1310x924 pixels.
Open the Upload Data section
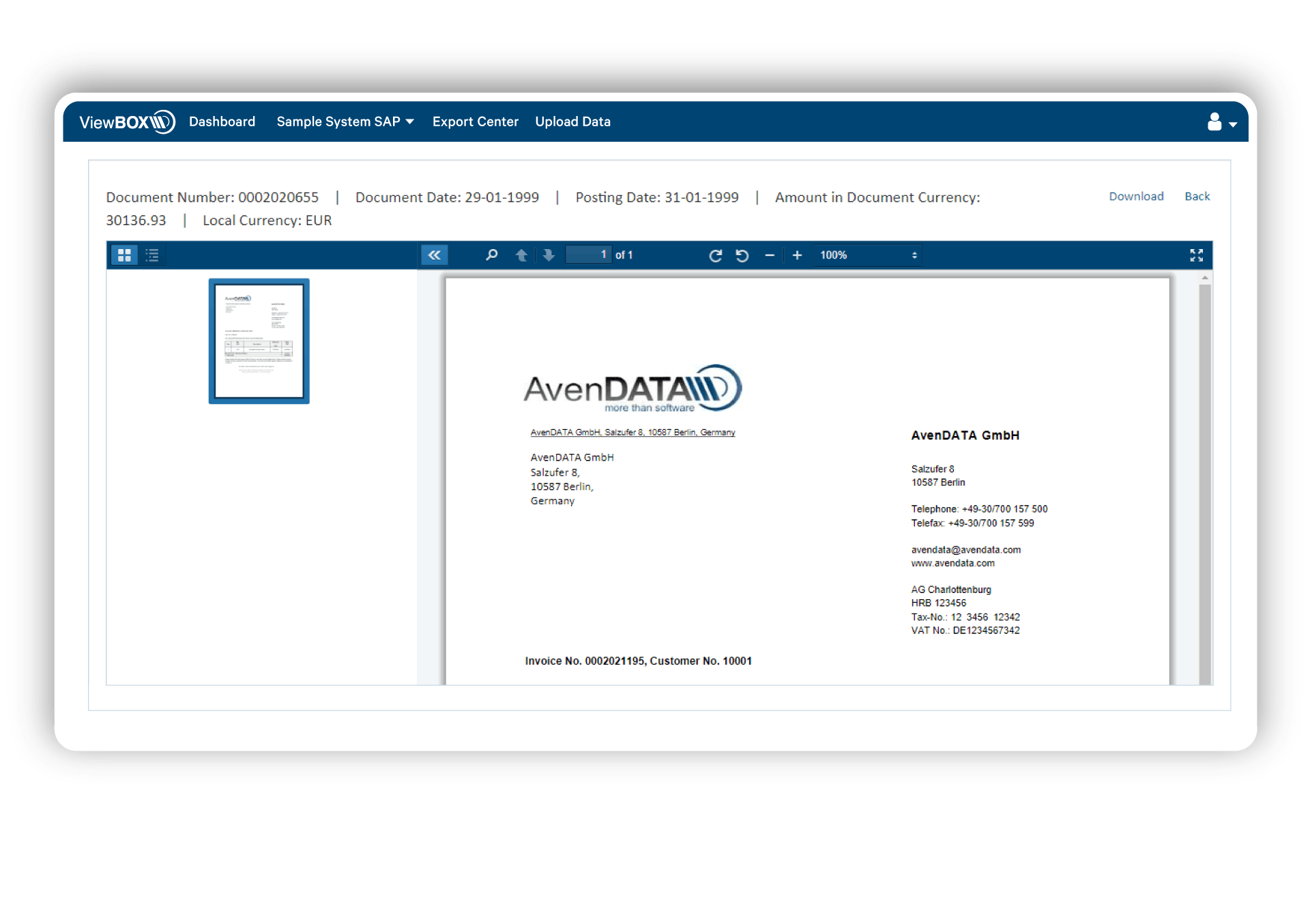click(x=572, y=121)
